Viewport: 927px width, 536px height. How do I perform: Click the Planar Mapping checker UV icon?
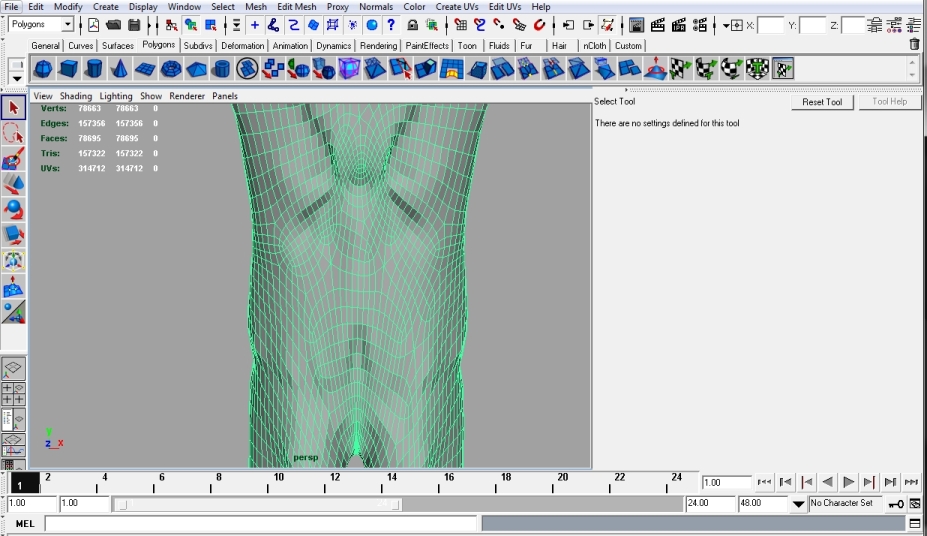680,69
